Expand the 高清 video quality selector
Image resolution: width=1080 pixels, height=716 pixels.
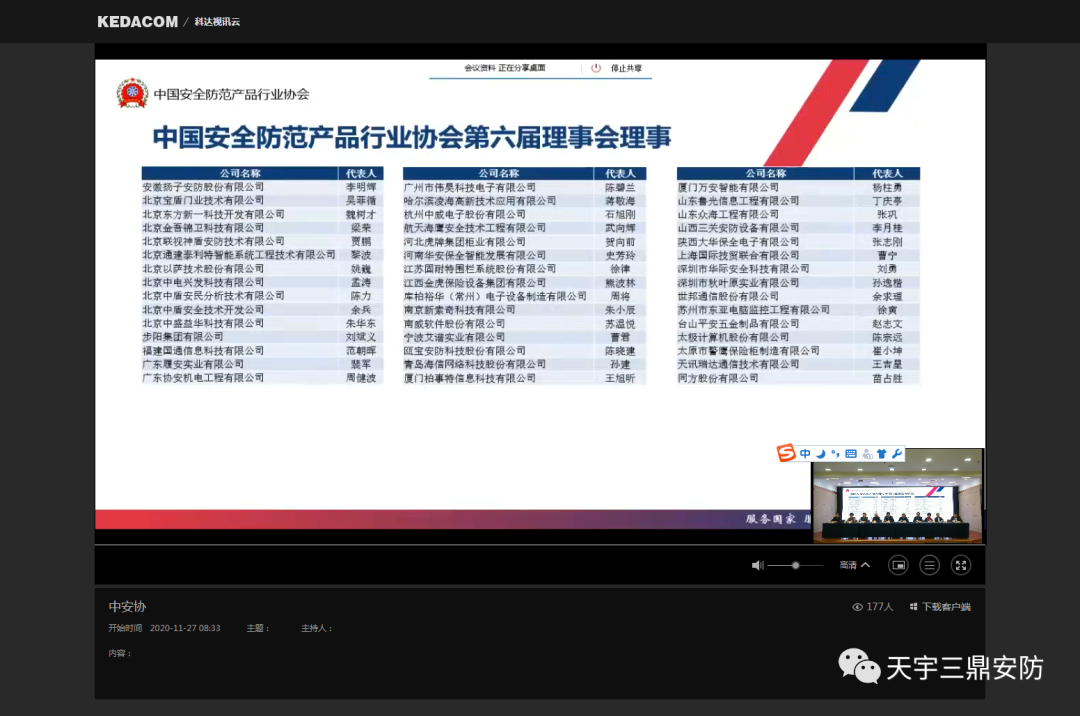pos(852,565)
